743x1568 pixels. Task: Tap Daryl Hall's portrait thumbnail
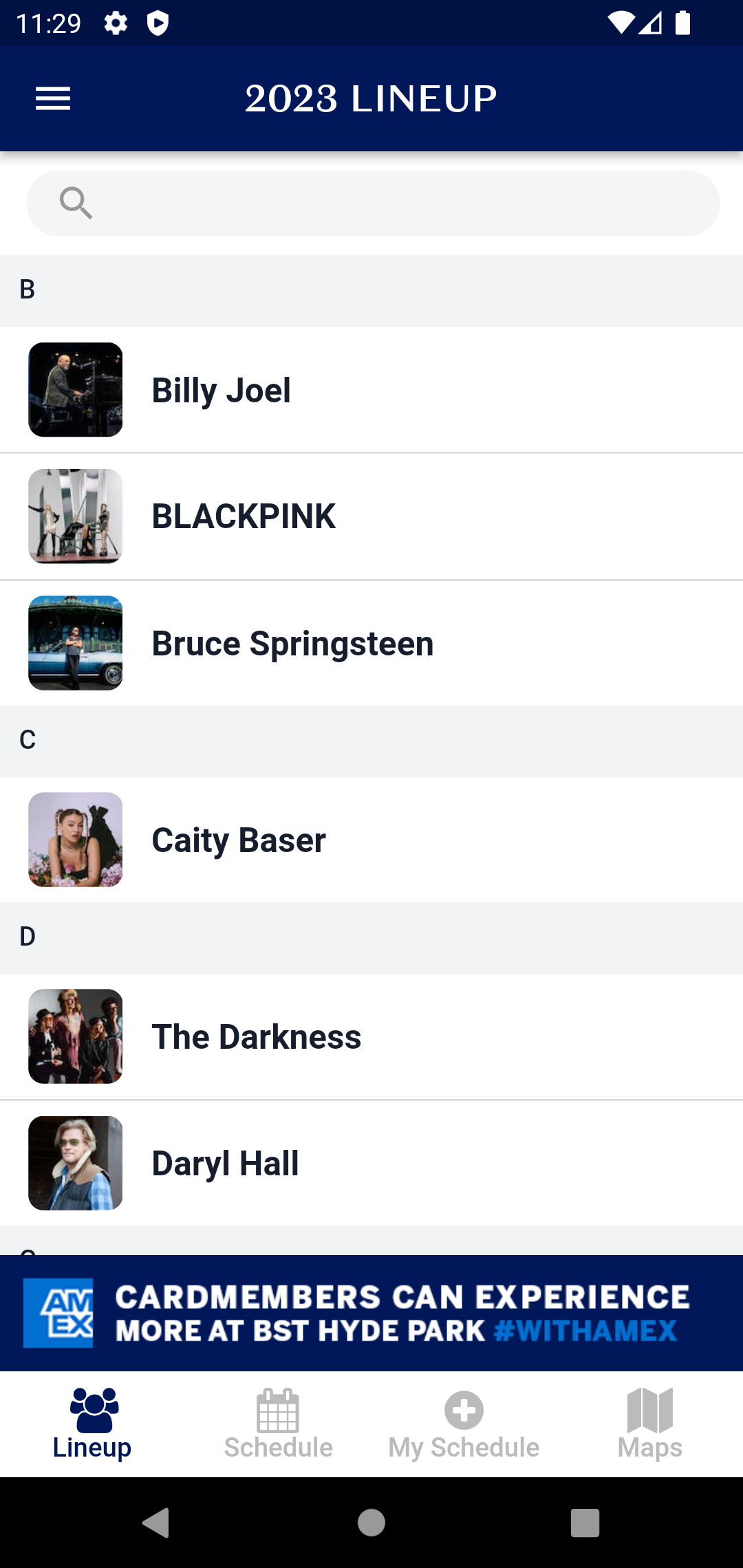pos(76,1163)
